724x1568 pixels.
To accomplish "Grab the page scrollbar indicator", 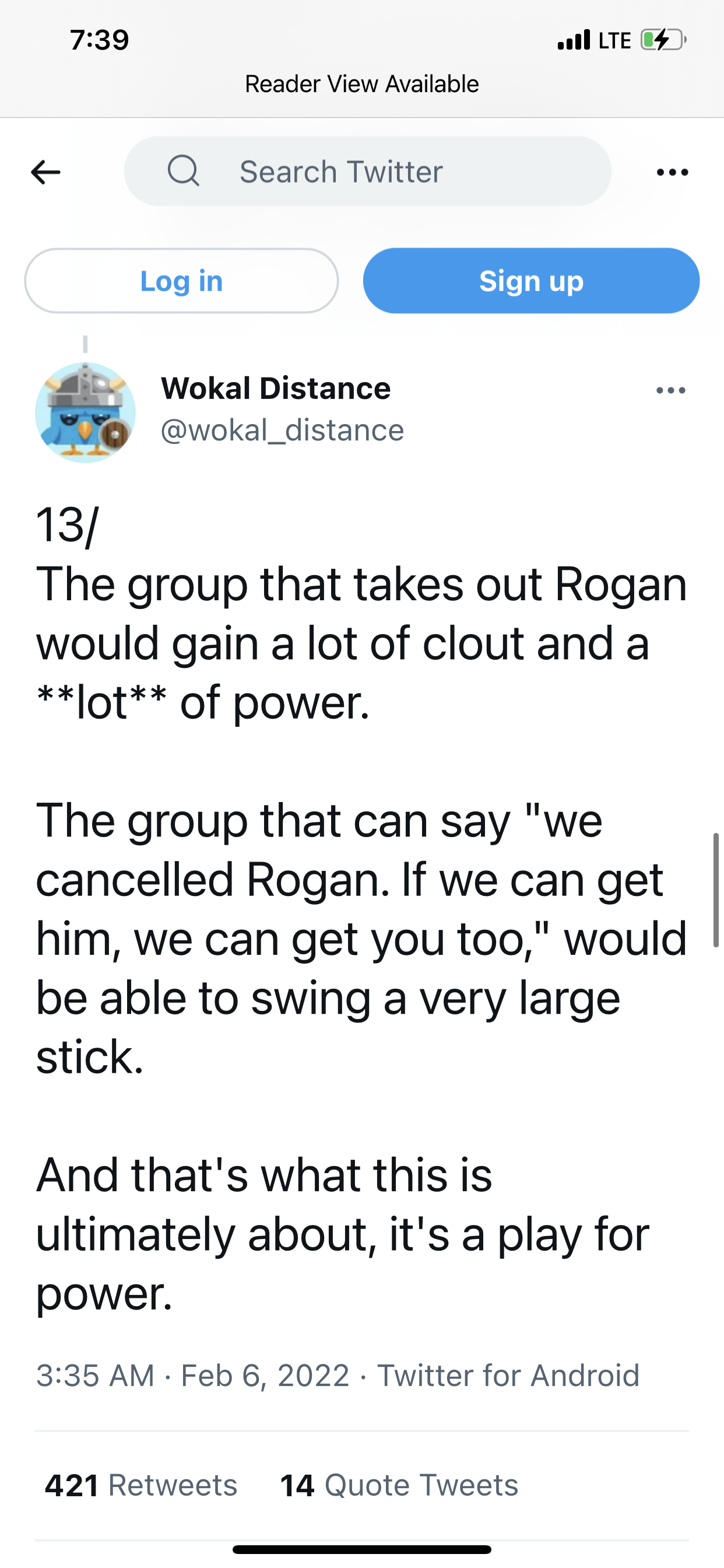I will click(x=716, y=890).
